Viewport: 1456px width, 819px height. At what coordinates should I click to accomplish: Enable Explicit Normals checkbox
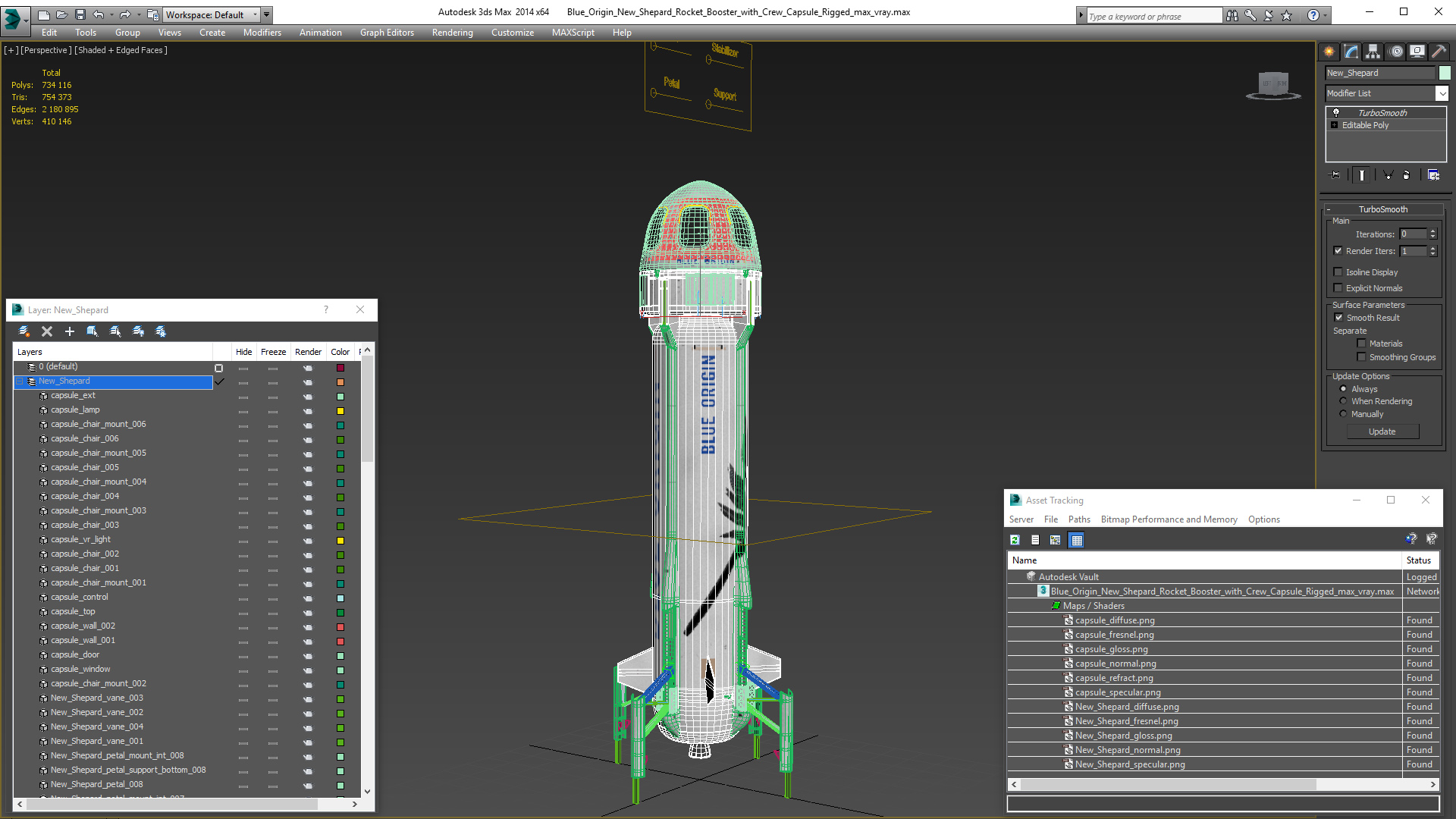point(1338,288)
